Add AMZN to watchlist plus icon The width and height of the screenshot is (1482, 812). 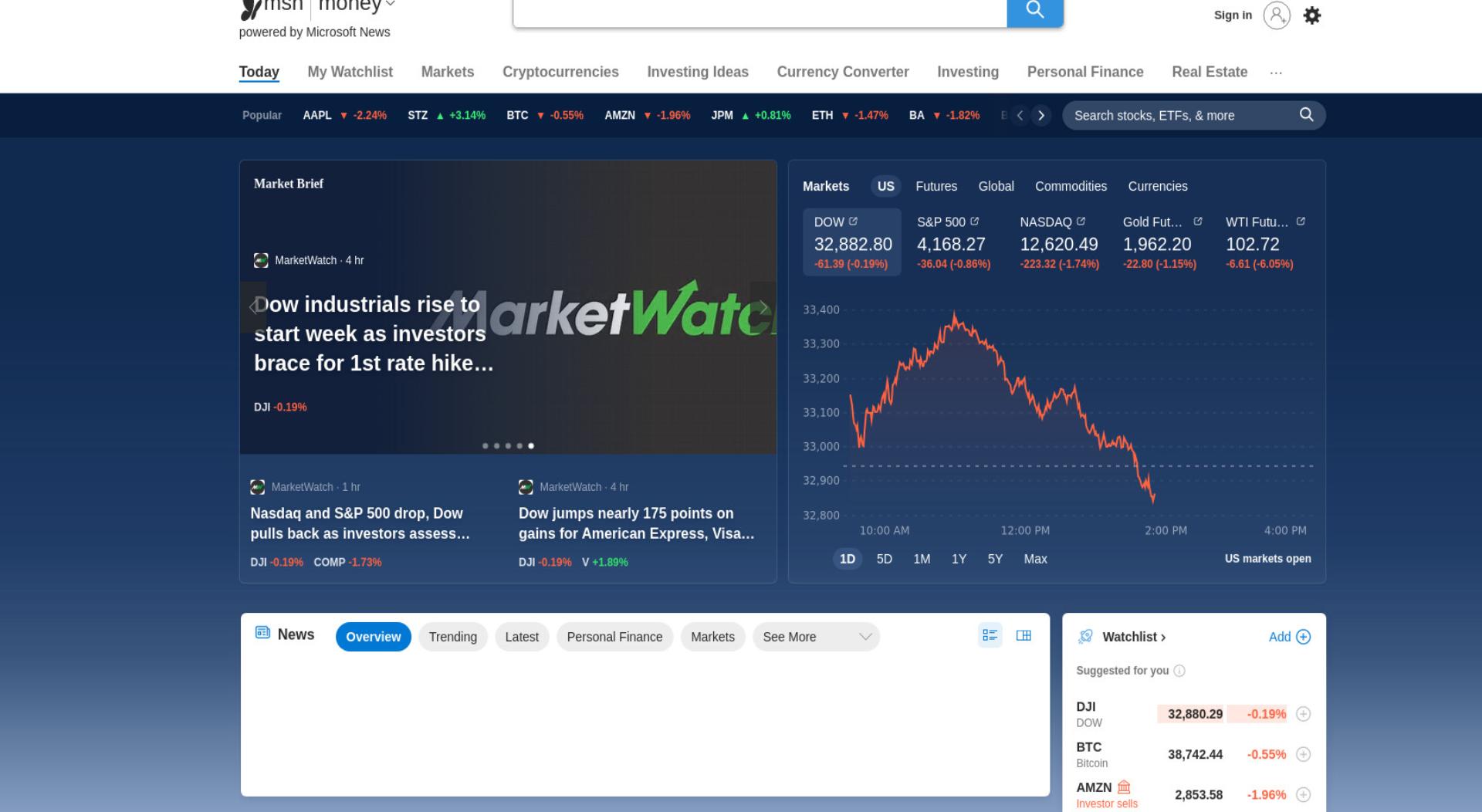tap(1304, 794)
